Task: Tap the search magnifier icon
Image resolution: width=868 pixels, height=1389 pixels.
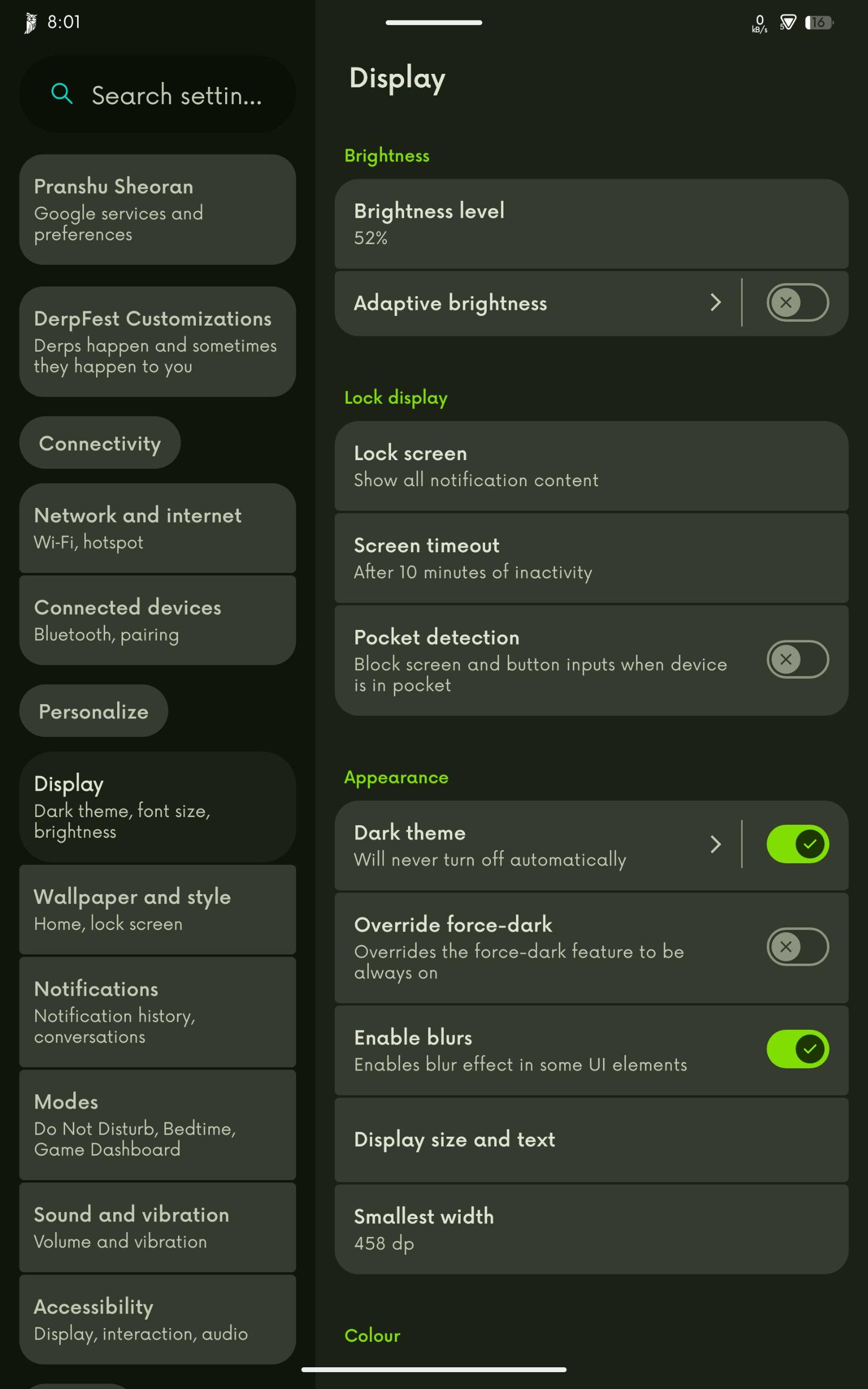Action: [62, 93]
